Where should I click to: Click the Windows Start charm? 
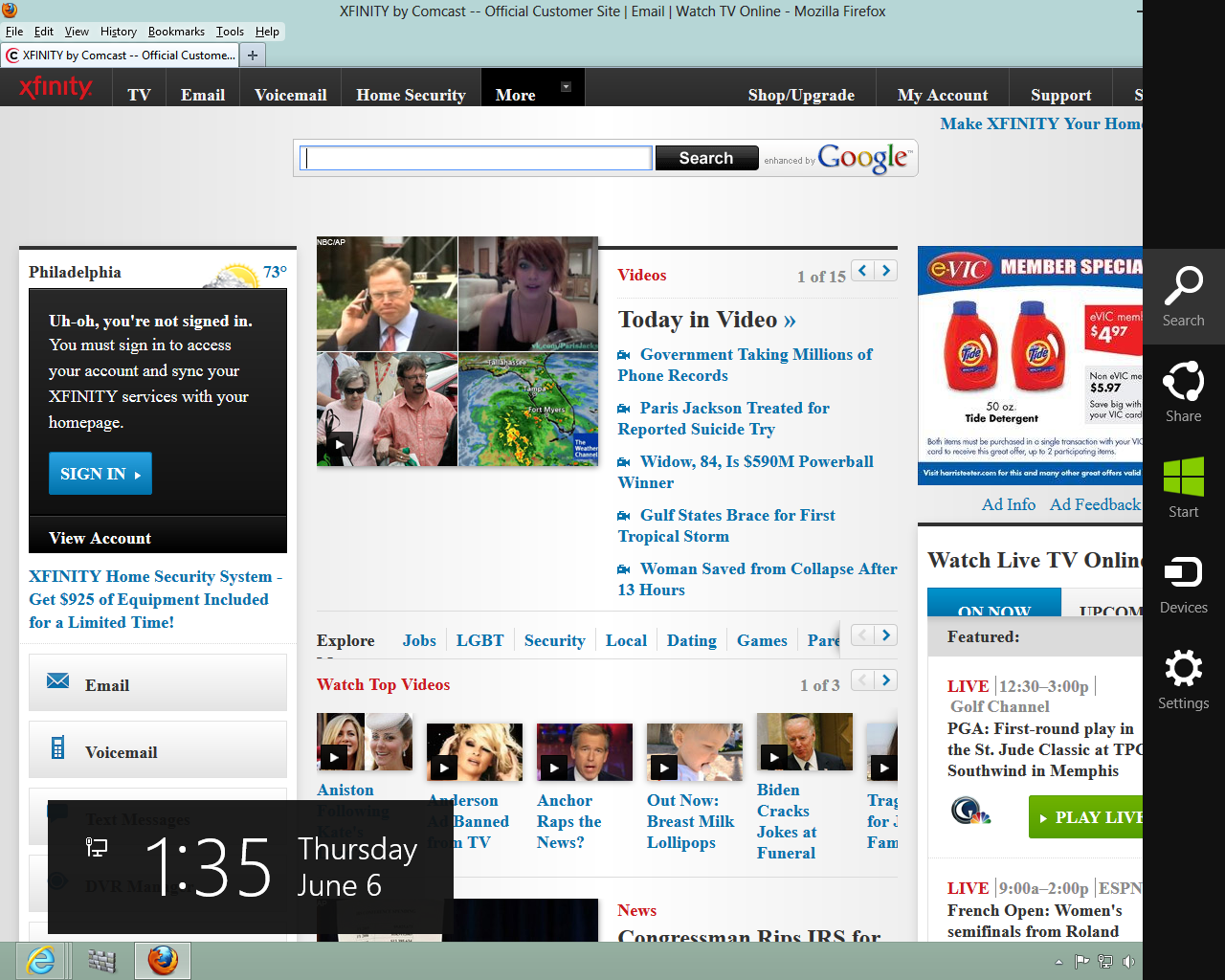[x=1183, y=488]
